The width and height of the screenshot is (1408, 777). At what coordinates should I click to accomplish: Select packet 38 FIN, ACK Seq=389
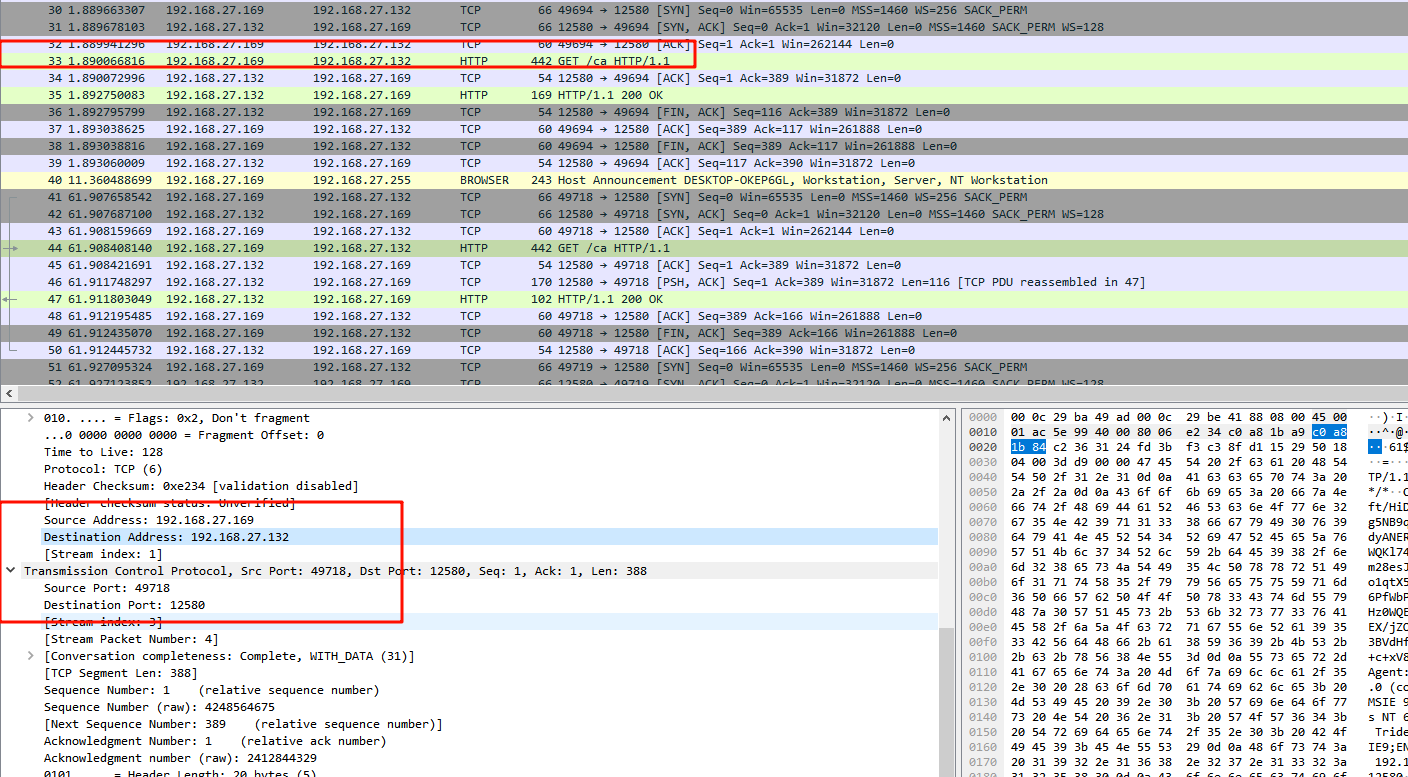(704, 146)
